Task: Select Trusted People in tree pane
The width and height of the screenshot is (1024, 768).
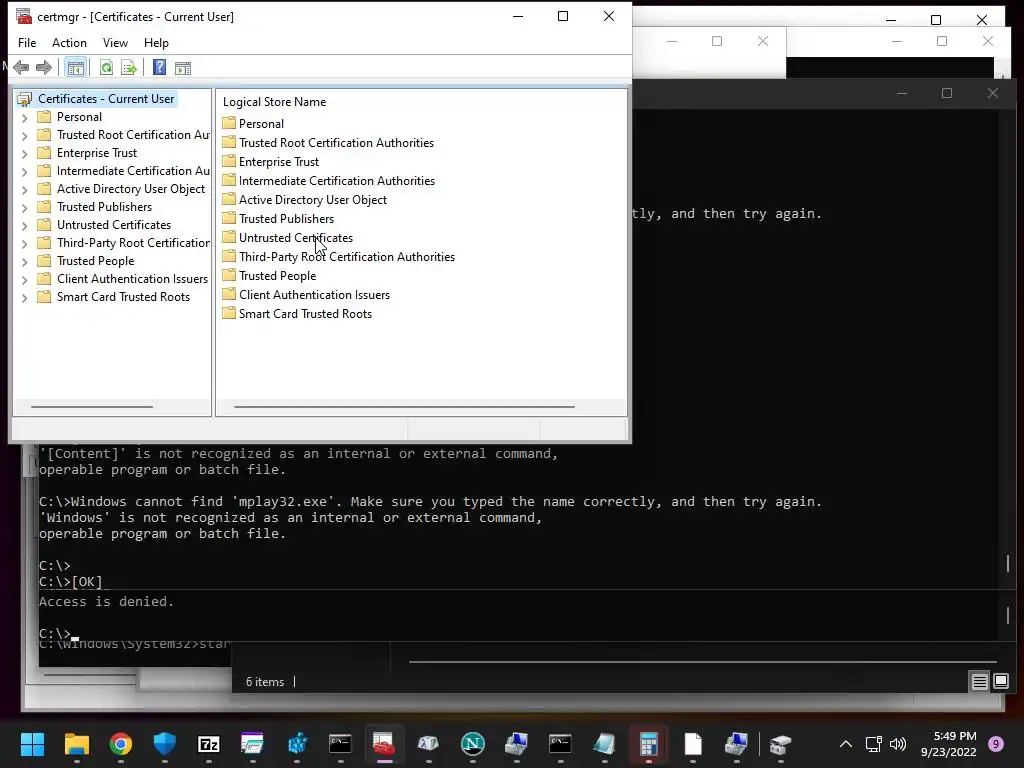Action: (x=95, y=261)
